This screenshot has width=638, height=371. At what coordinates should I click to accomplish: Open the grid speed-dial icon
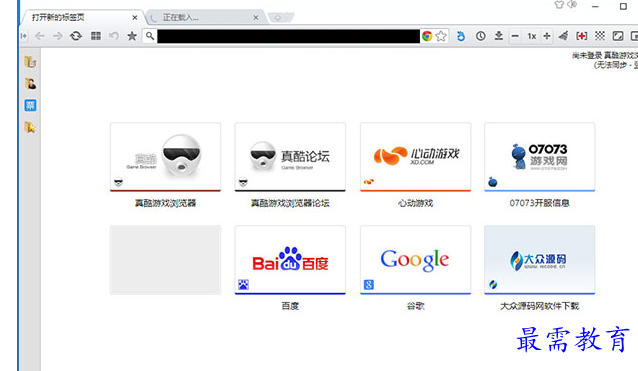(x=96, y=36)
